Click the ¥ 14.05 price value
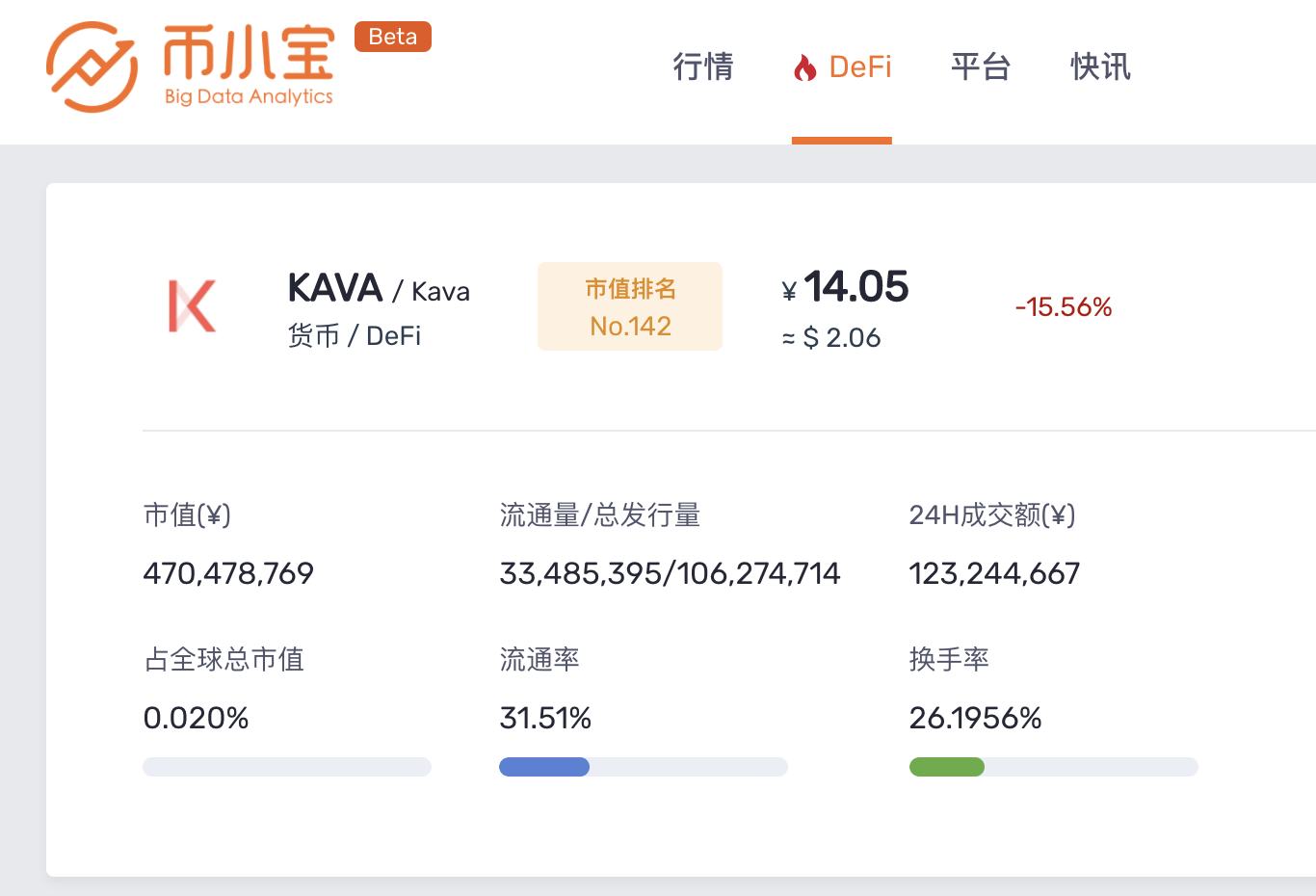1316x896 pixels. [x=845, y=287]
